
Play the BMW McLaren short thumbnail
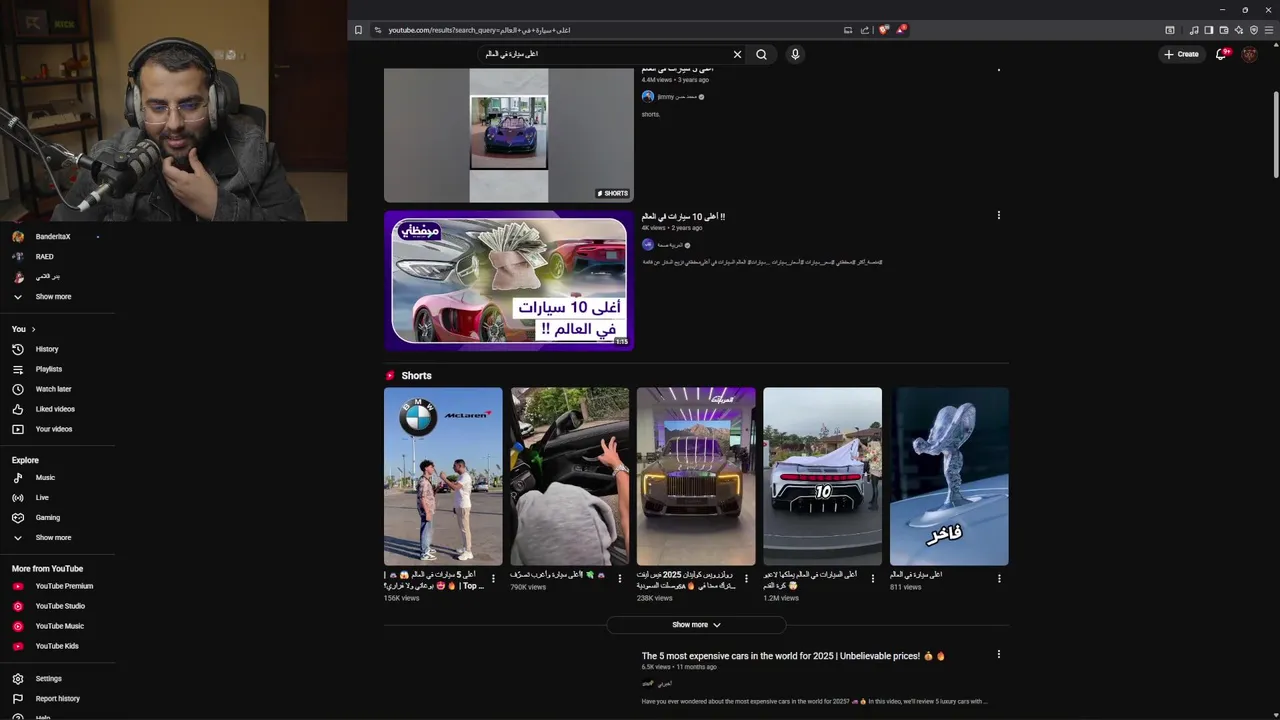pos(443,477)
